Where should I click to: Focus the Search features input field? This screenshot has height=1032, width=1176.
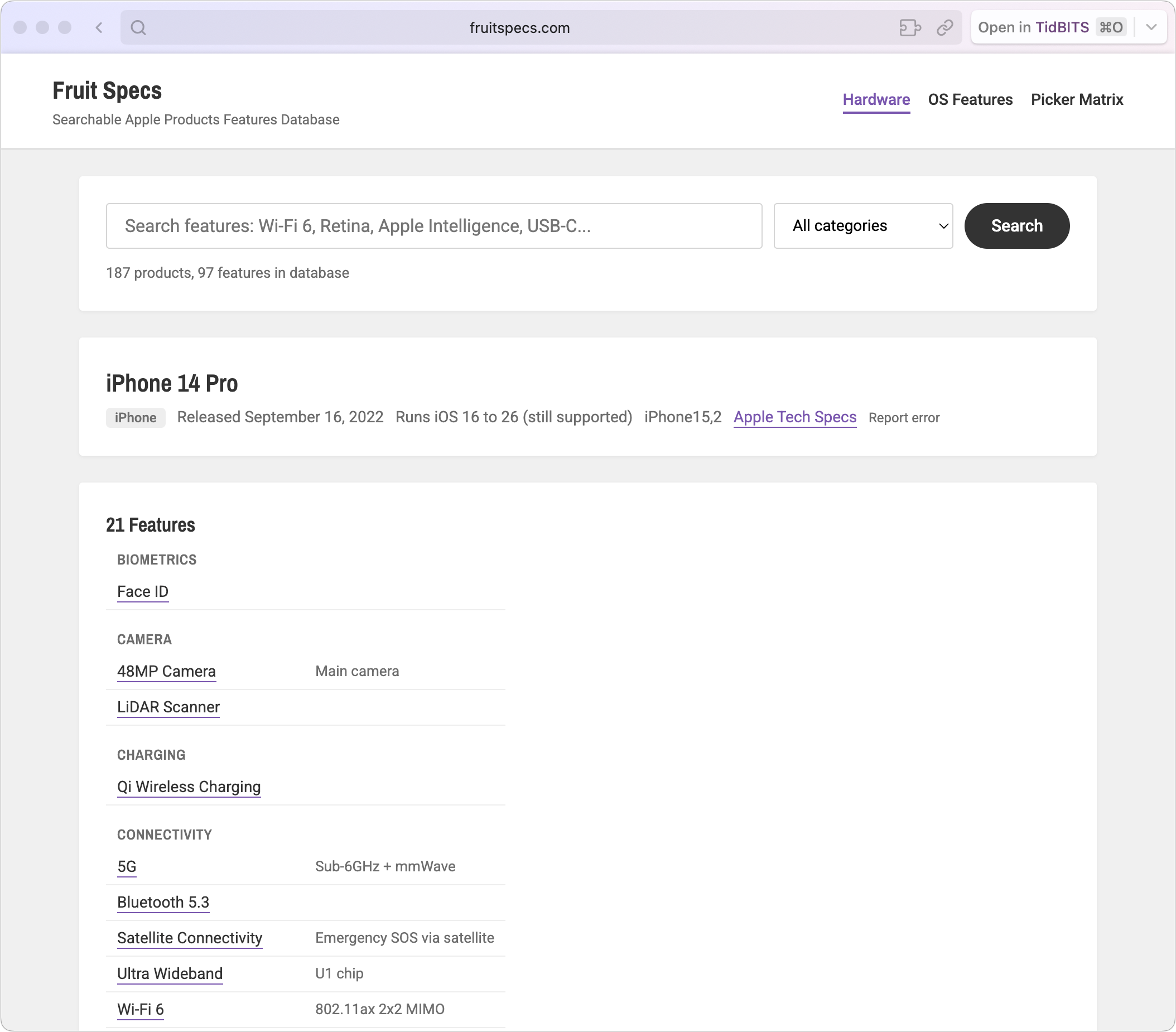434,226
